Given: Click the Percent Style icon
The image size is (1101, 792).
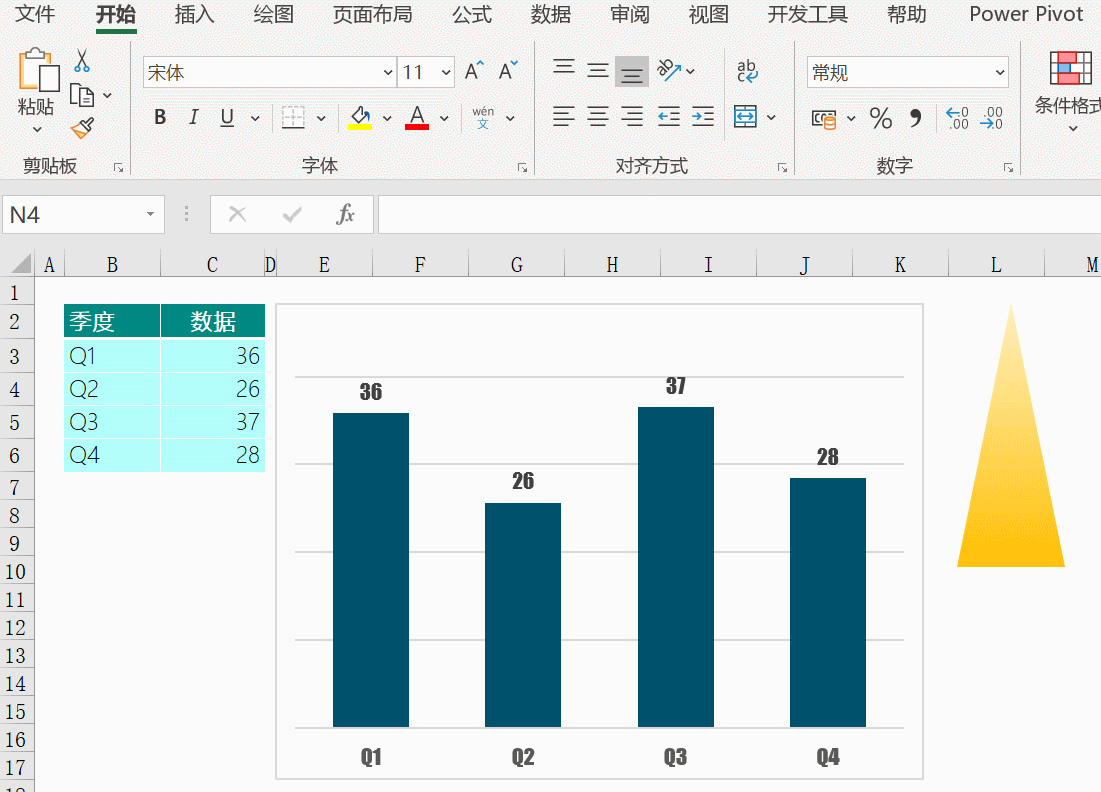Looking at the screenshot, I should (x=881, y=118).
